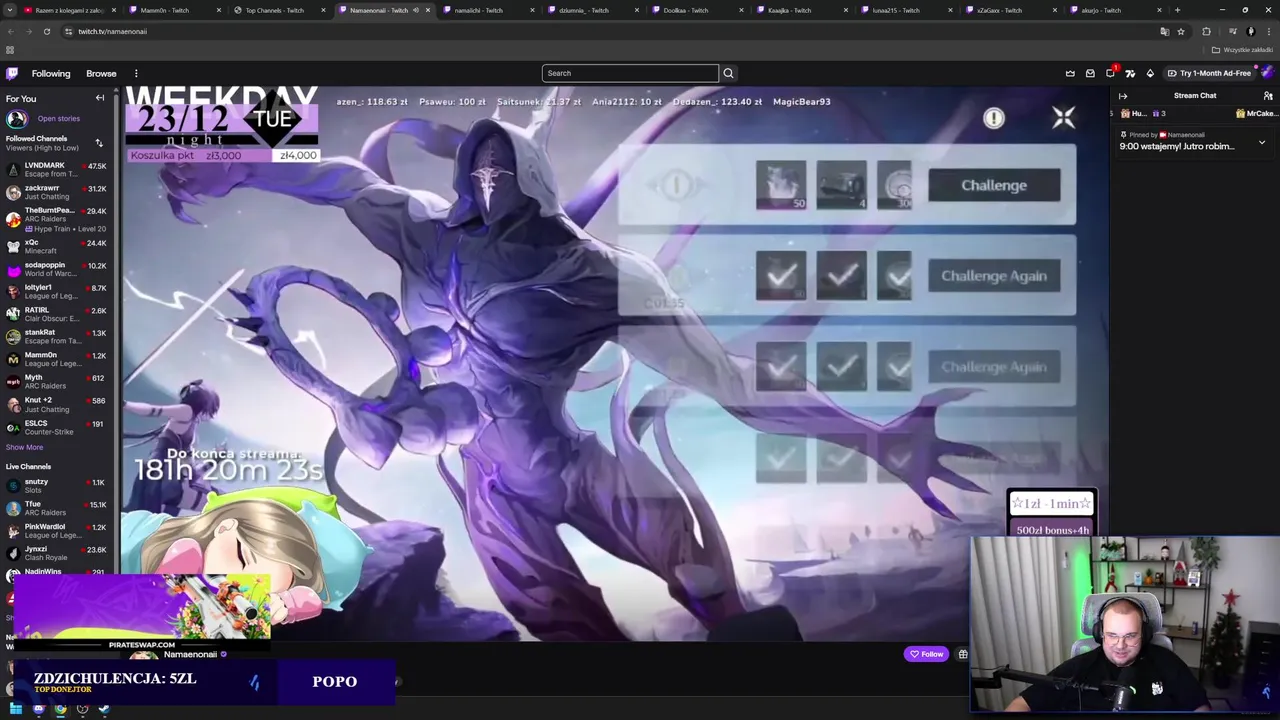Open loltyler1 channel in sidebar

56,291
